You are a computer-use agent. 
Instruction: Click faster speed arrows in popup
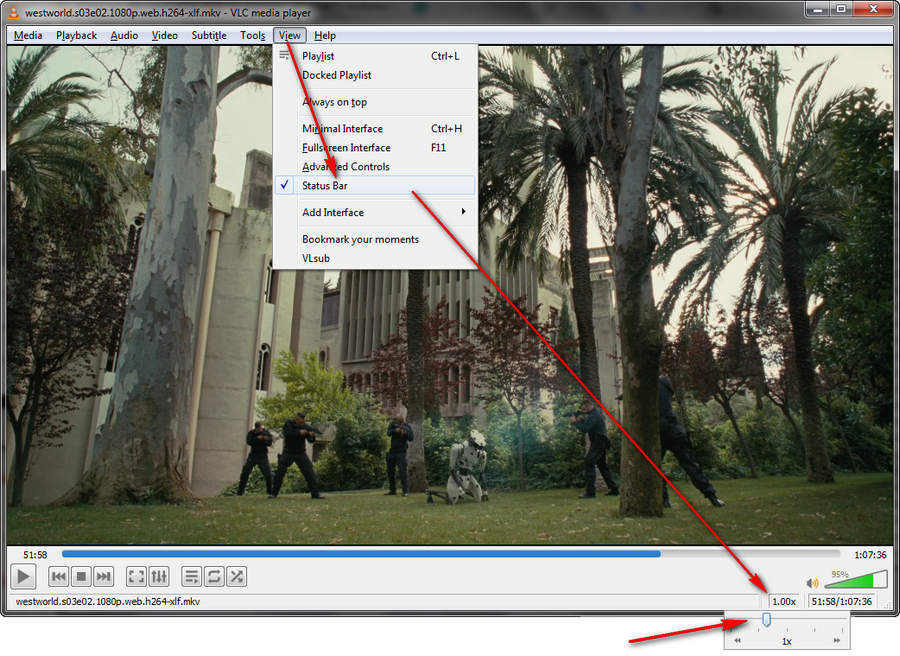point(837,641)
